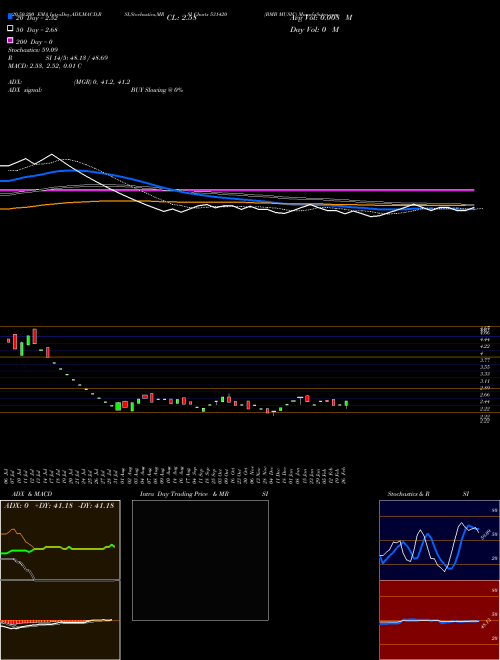Viewport: 500px width, 660px height.
Task: Click the 'BUY Slowing @ 0%' signal text
Action: click(x=157, y=90)
